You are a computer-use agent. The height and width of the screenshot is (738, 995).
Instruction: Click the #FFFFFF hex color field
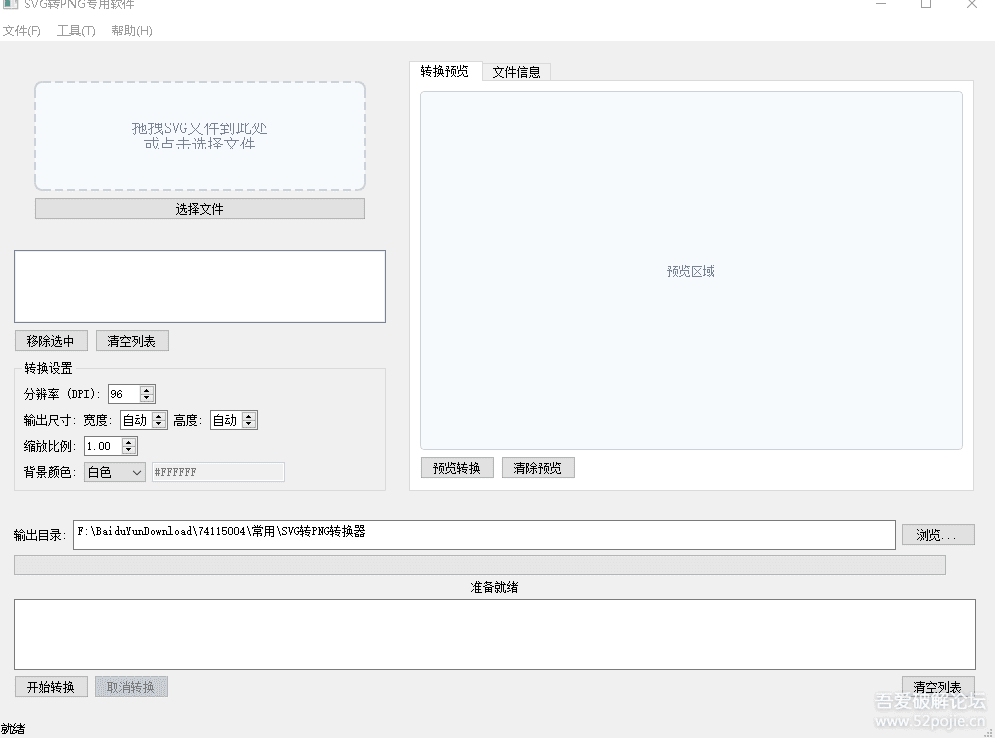[218, 471]
